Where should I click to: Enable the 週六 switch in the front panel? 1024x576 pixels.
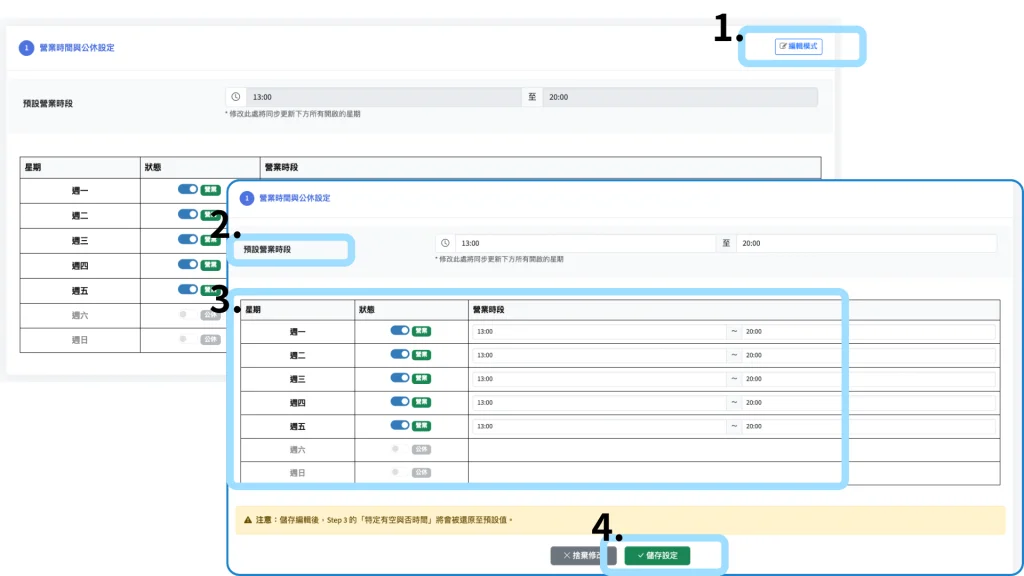(396, 450)
